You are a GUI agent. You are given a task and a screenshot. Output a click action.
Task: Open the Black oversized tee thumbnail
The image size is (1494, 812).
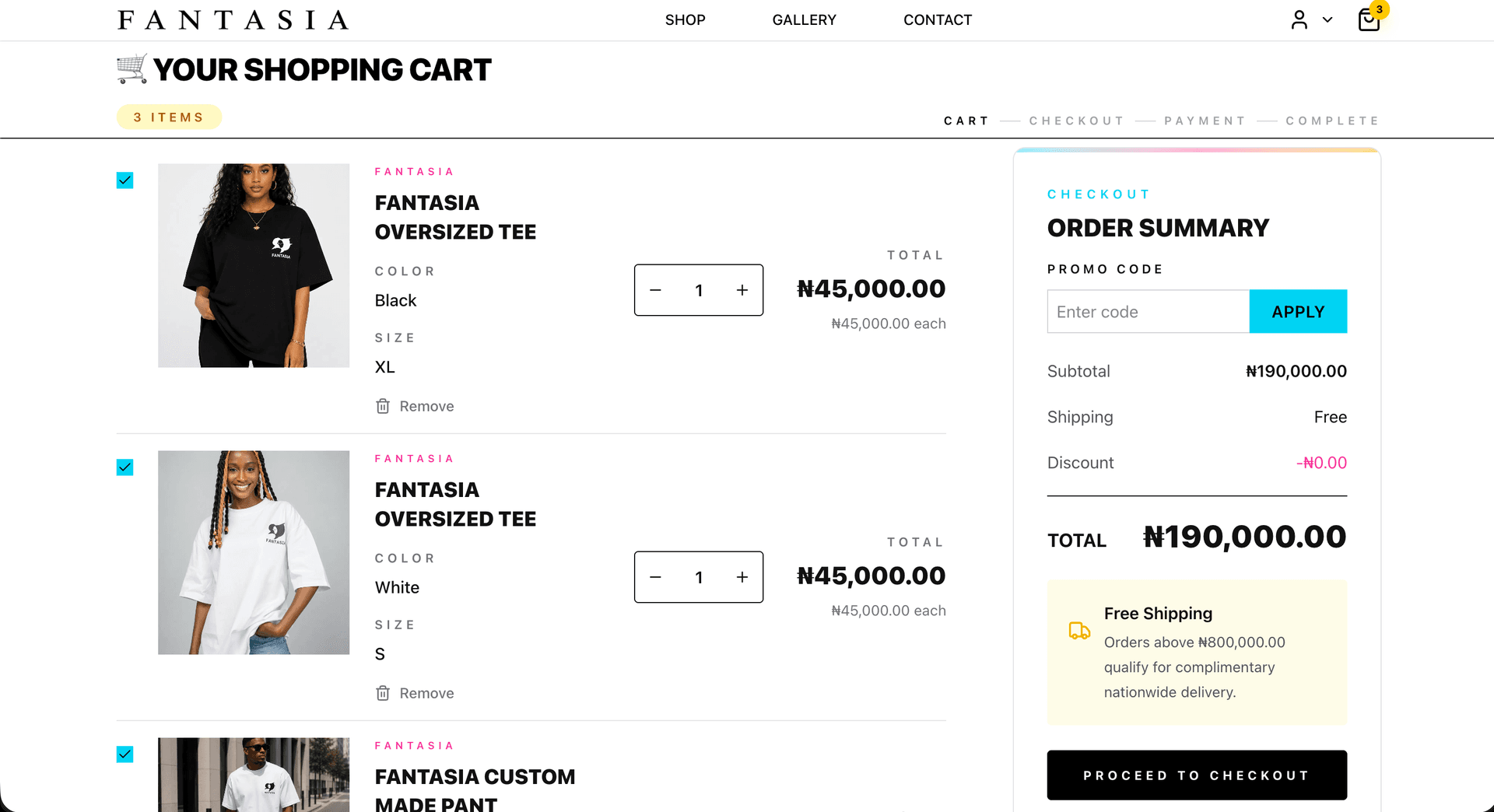[x=254, y=265]
